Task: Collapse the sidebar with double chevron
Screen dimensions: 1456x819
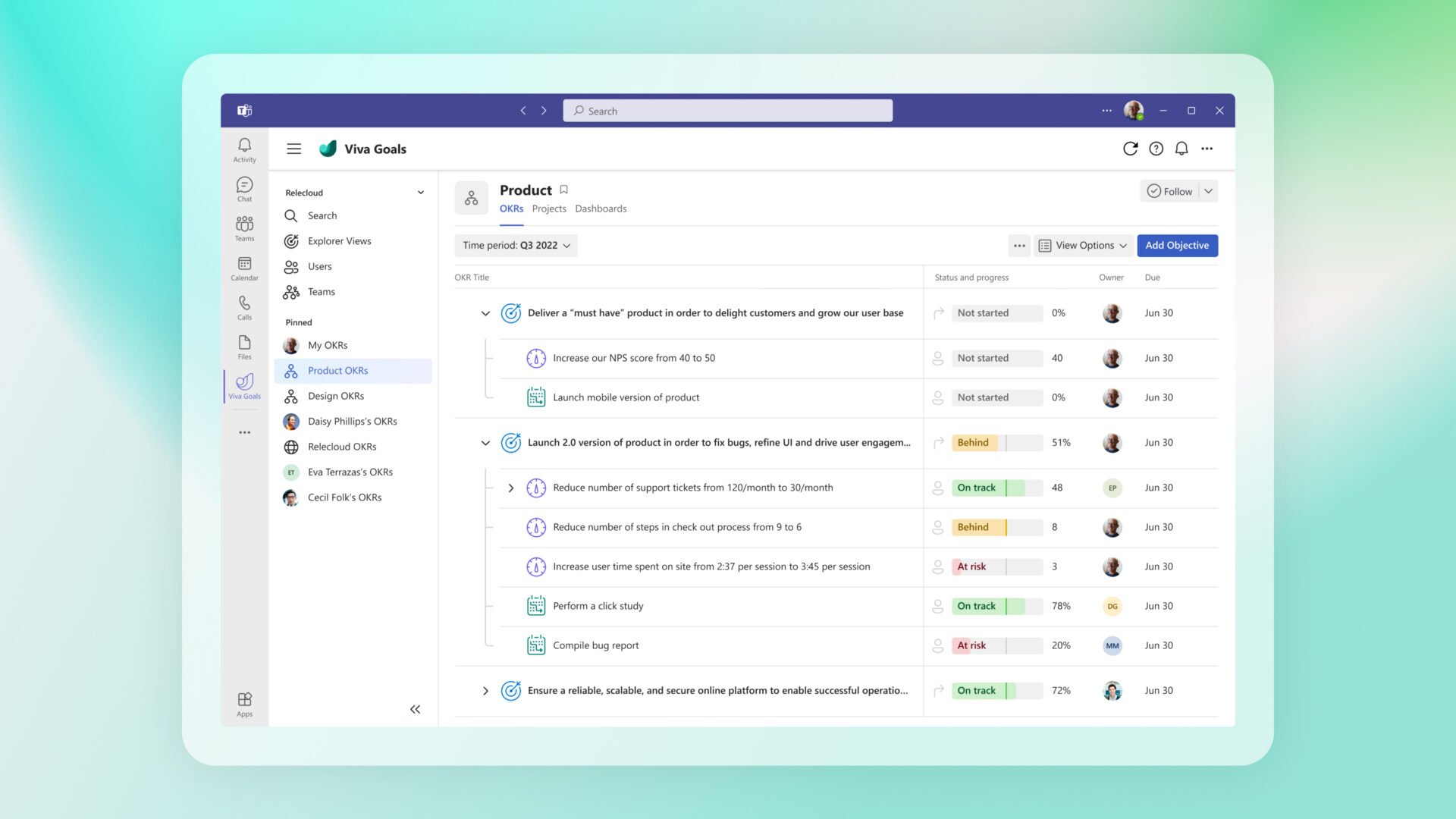Action: [x=415, y=709]
